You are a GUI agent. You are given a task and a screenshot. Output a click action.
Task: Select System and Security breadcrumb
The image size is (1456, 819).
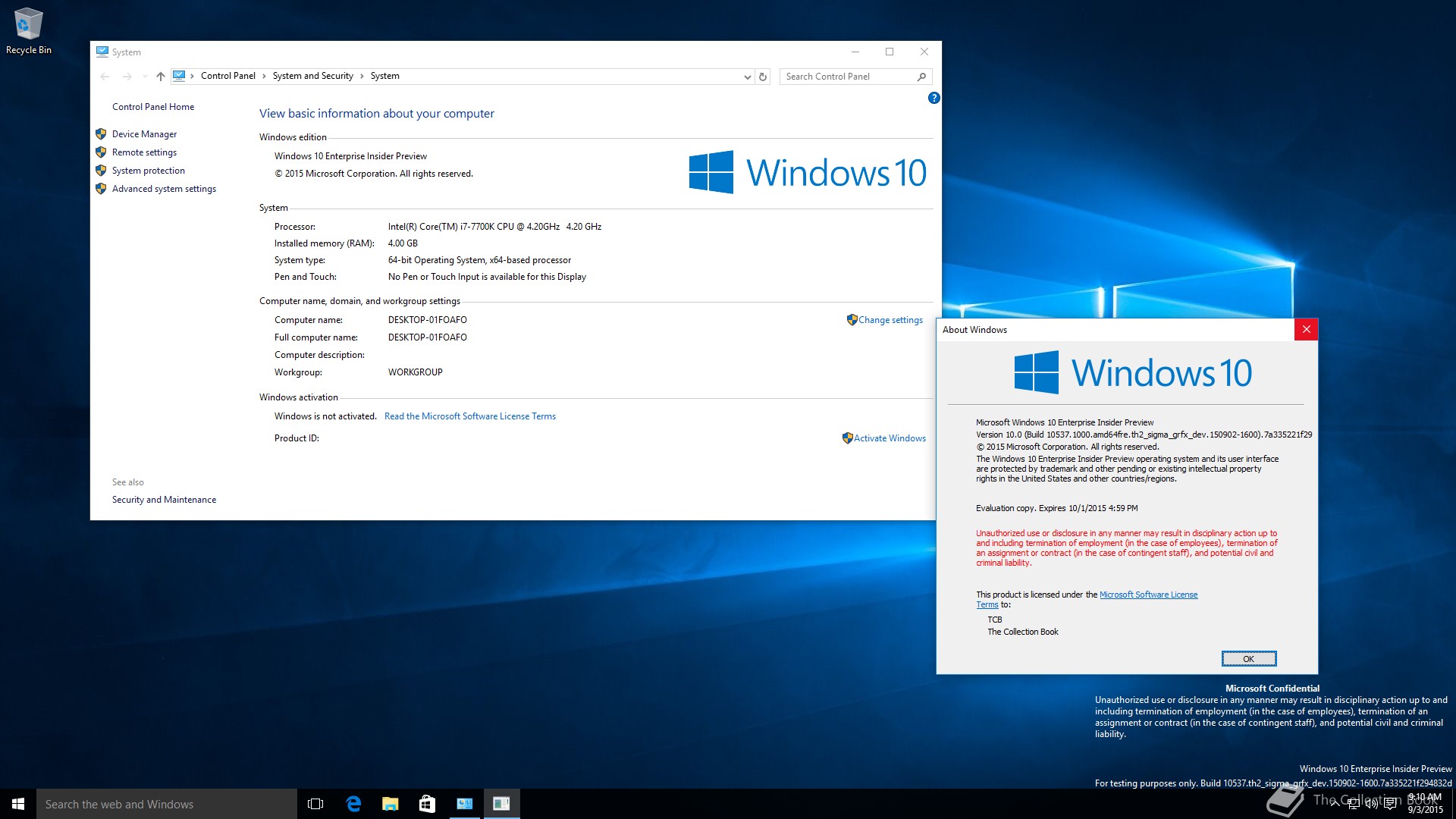pos(312,76)
